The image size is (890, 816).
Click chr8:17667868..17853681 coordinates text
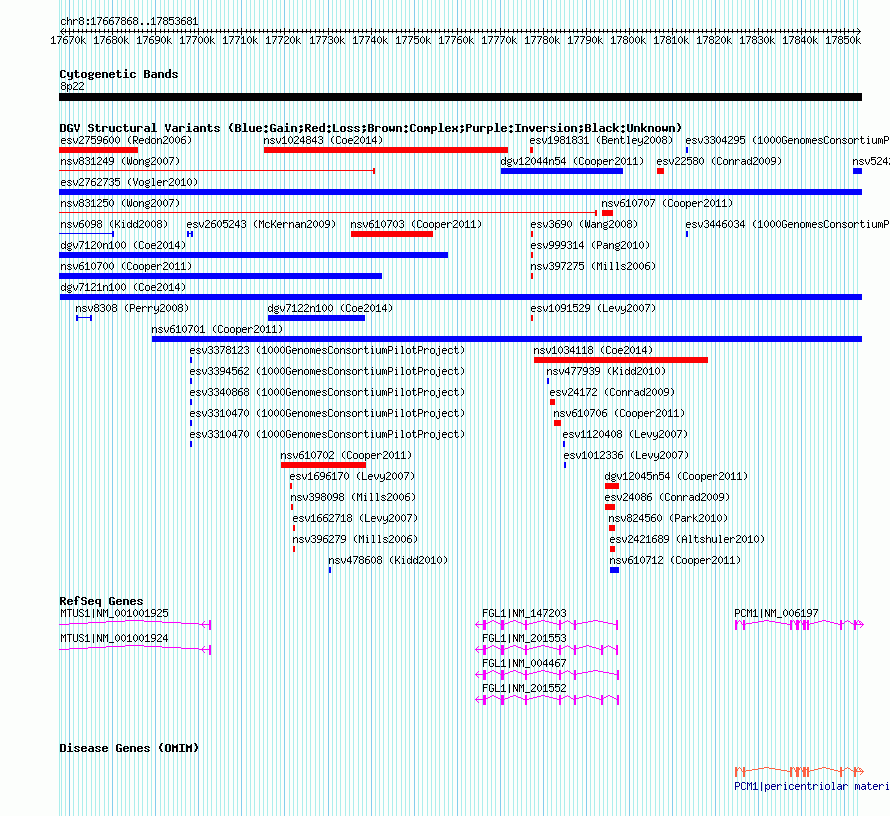[129, 22]
